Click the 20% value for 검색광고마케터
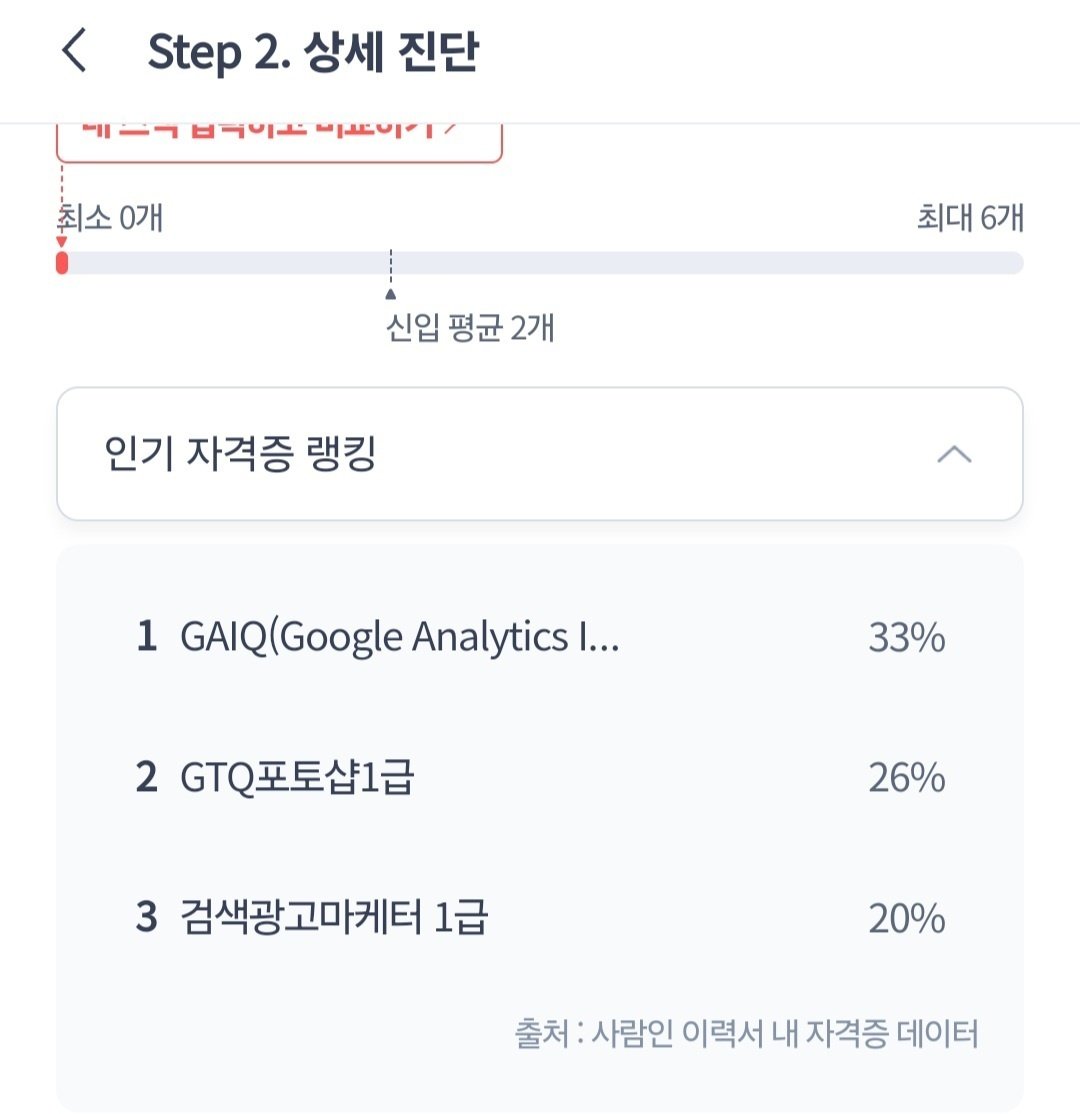This screenshot has width=1080, height=1114. [907, 918]
